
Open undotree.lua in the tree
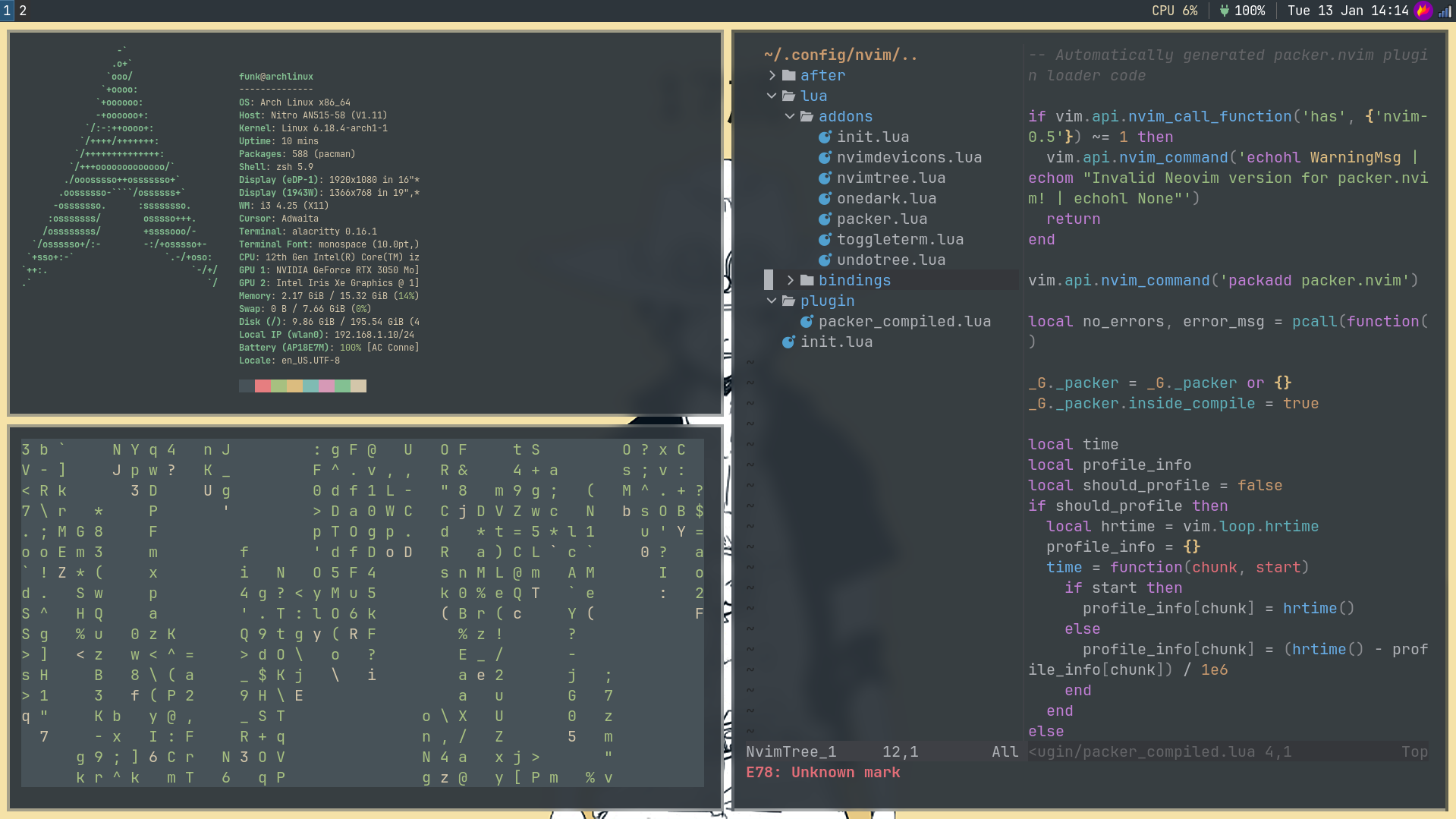tap(892, 260)
